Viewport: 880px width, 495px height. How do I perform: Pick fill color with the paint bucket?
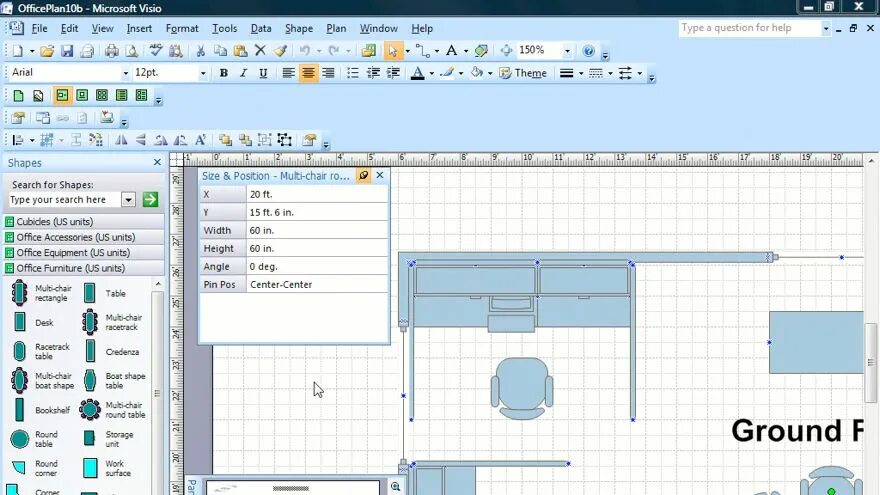pos(476,73)
